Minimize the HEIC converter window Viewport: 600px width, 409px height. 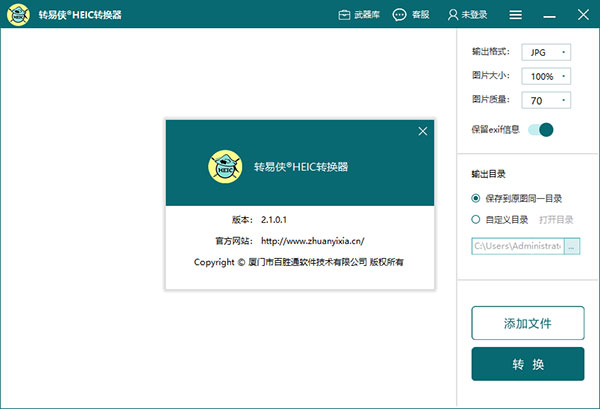549,16
